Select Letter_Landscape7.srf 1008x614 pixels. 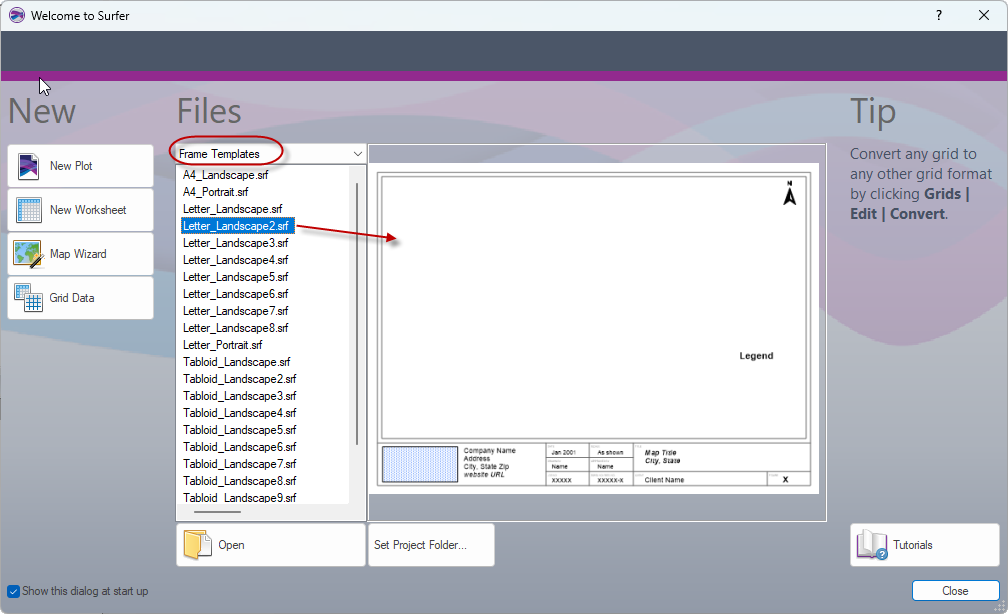[x=235, y=311]
